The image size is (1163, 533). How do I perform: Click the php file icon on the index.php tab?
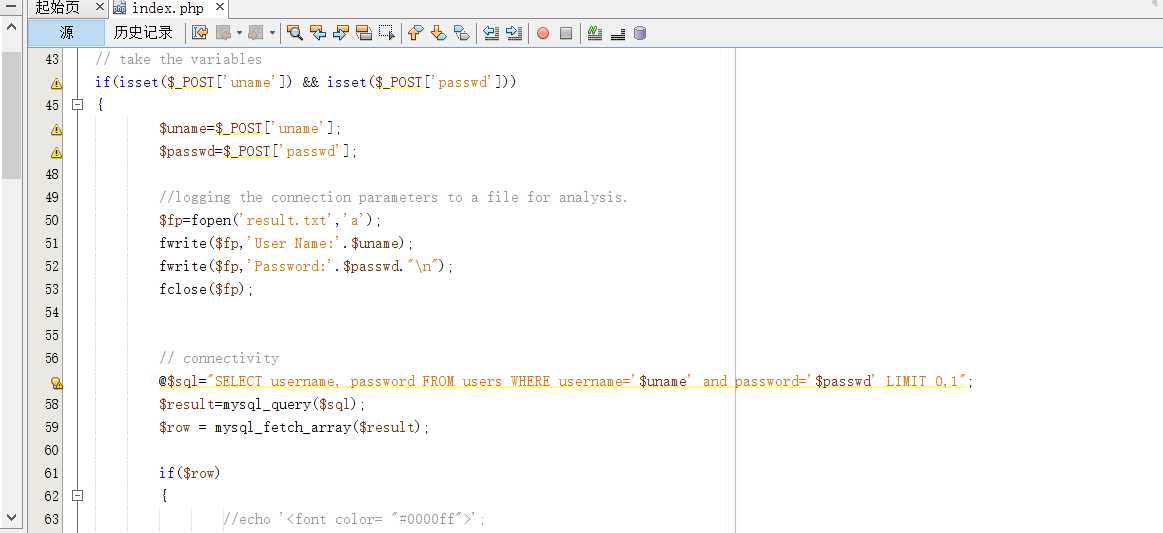[x=119, y=8]
